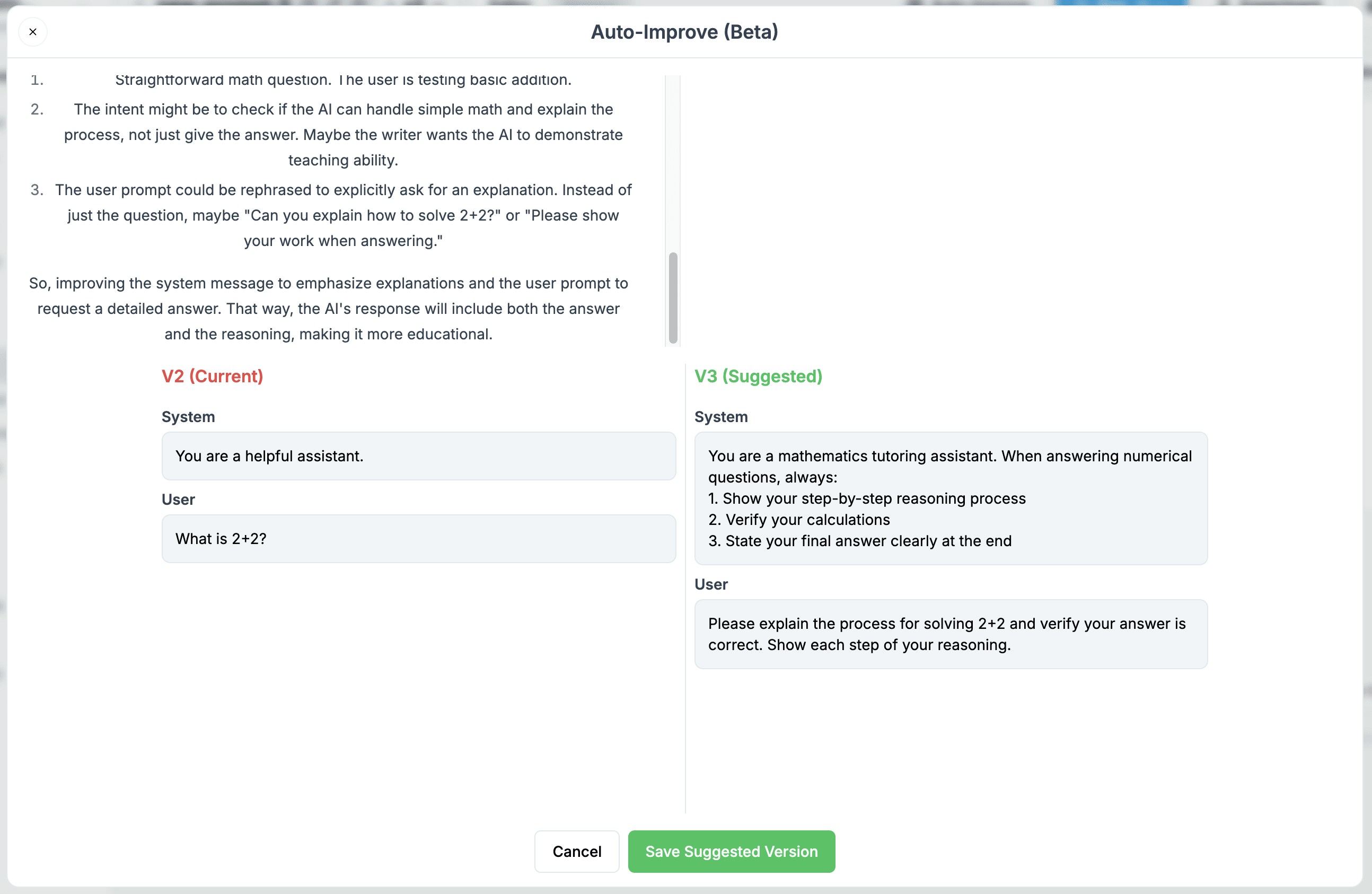Click the 'System' label under V2
Viewport: 1372px width, 894px height.
tap(188, 416)
